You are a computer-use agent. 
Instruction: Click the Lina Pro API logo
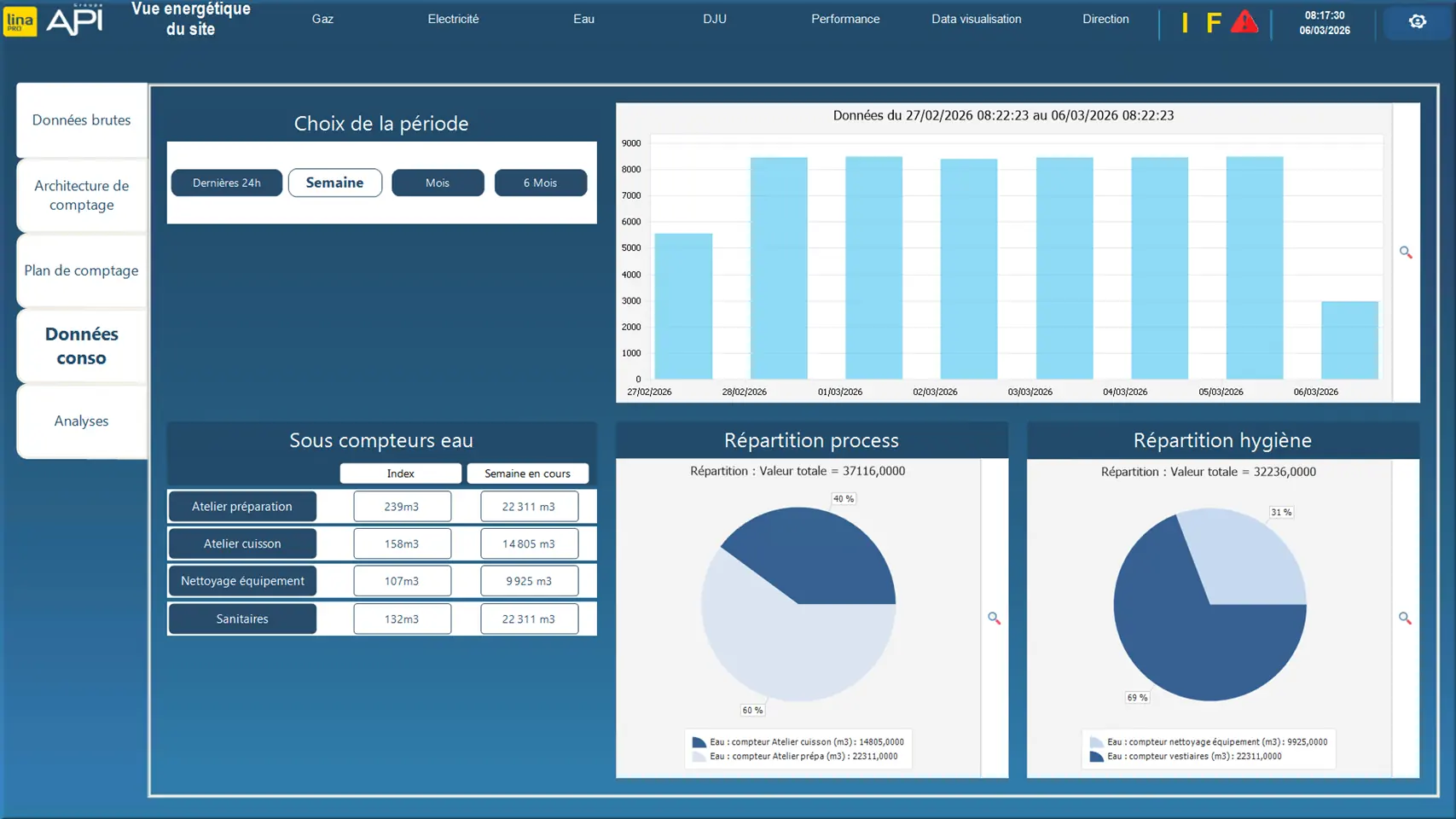(x=55, y=20)
